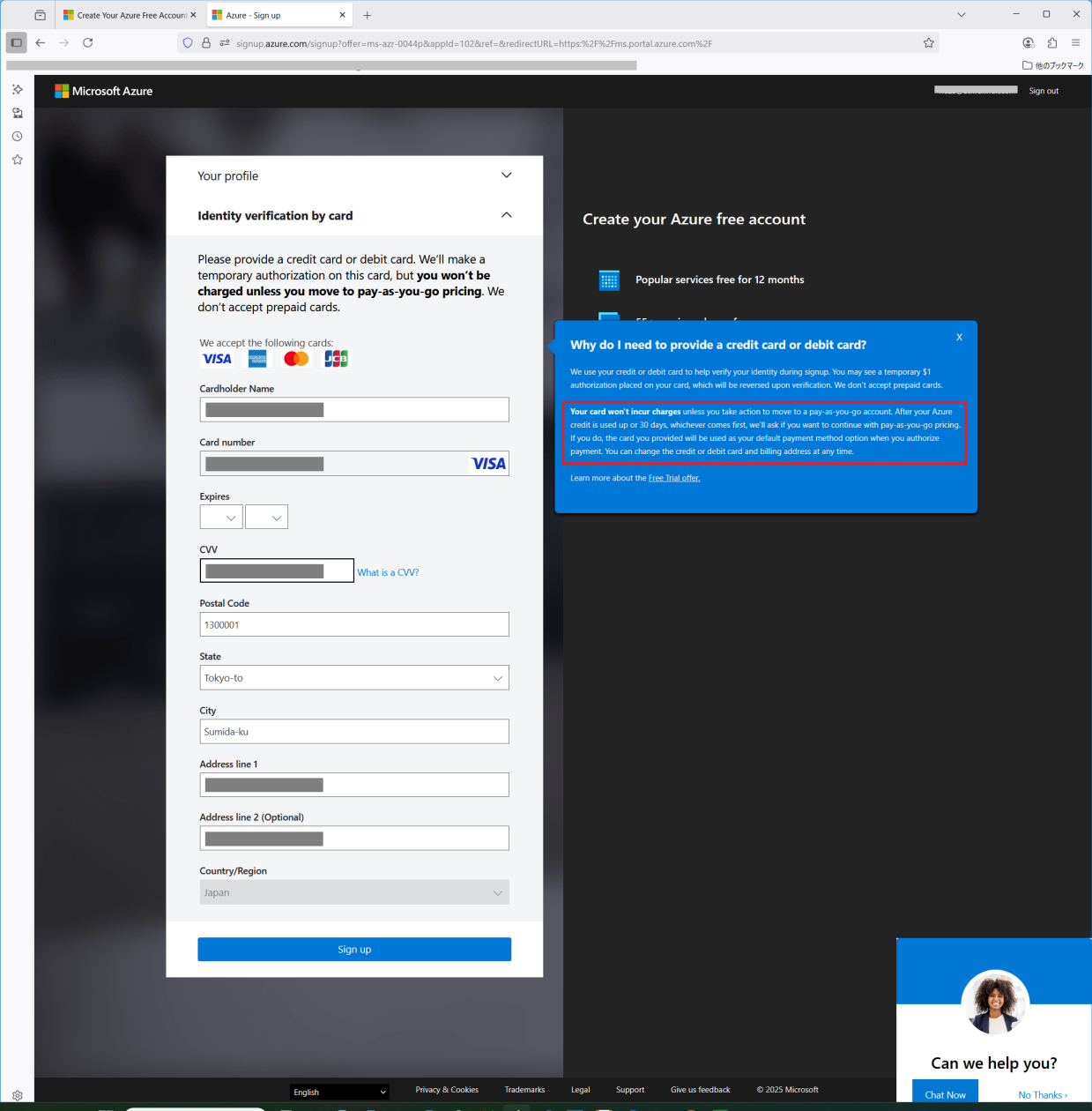Open the Legal footer link

580,1090
